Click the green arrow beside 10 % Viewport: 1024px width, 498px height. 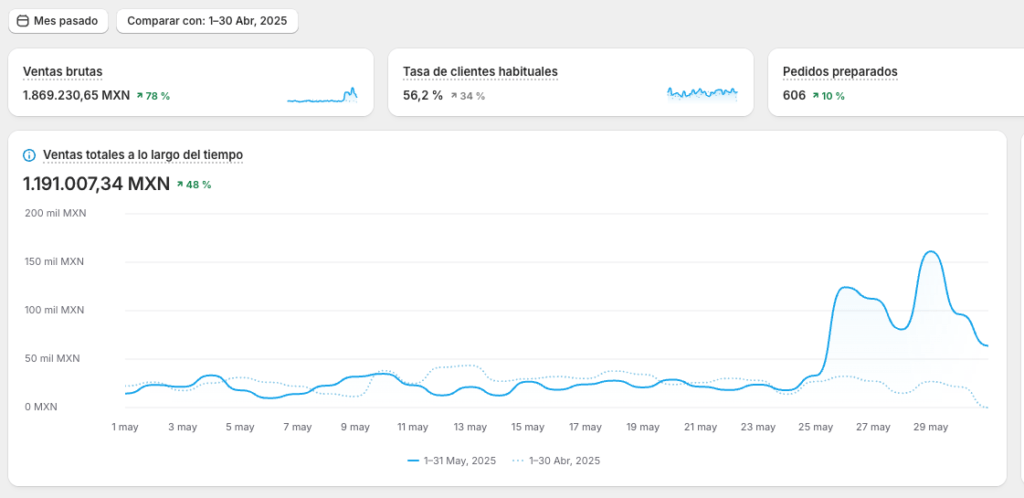click(816, 96)
